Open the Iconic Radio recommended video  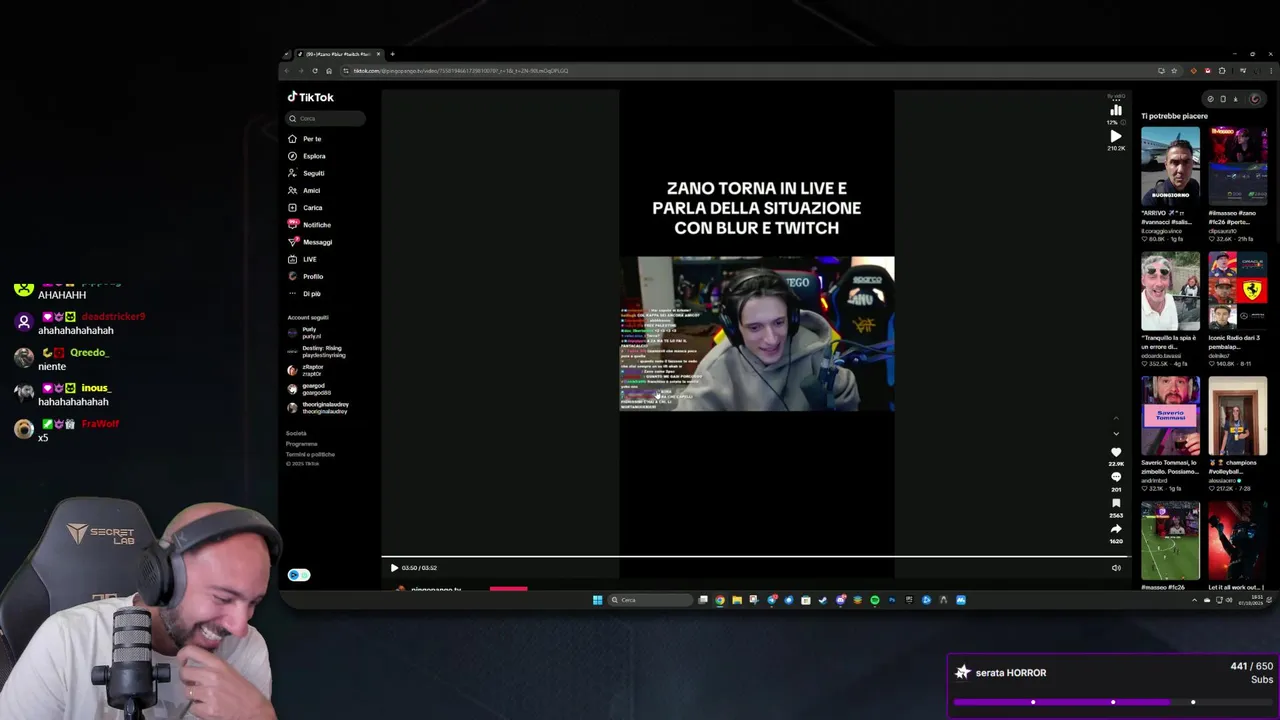click(x=1237, y=291)
